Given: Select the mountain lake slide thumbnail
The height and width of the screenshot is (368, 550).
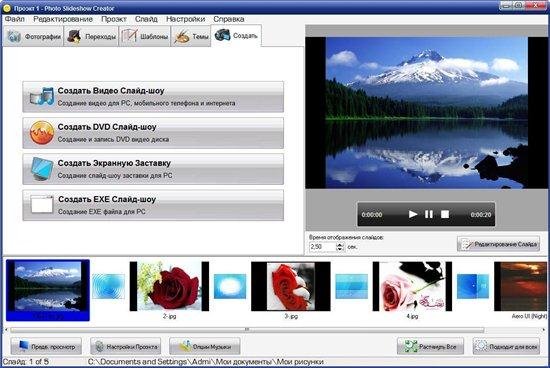Looking at the screenshot, I should [x=48, y=290].
